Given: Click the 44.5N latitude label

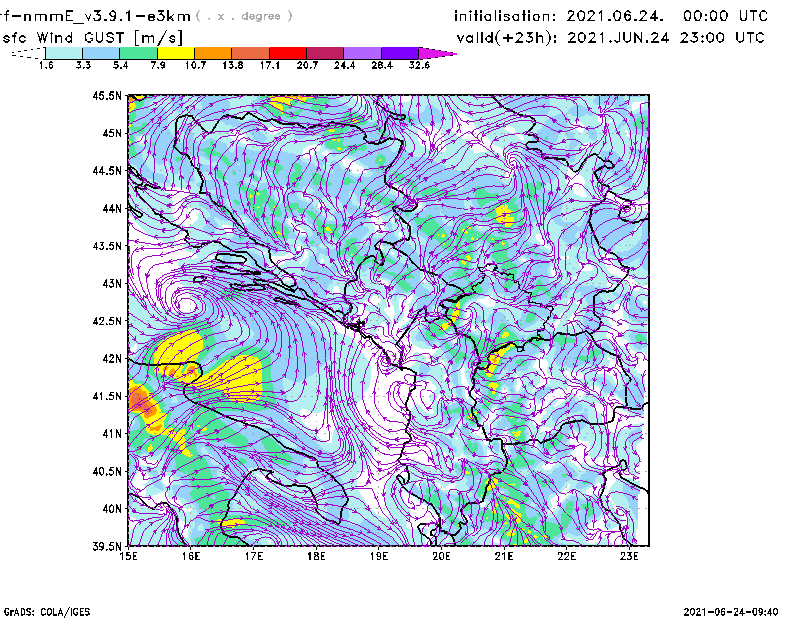Looking at the screenshot, I should [107, 171].
